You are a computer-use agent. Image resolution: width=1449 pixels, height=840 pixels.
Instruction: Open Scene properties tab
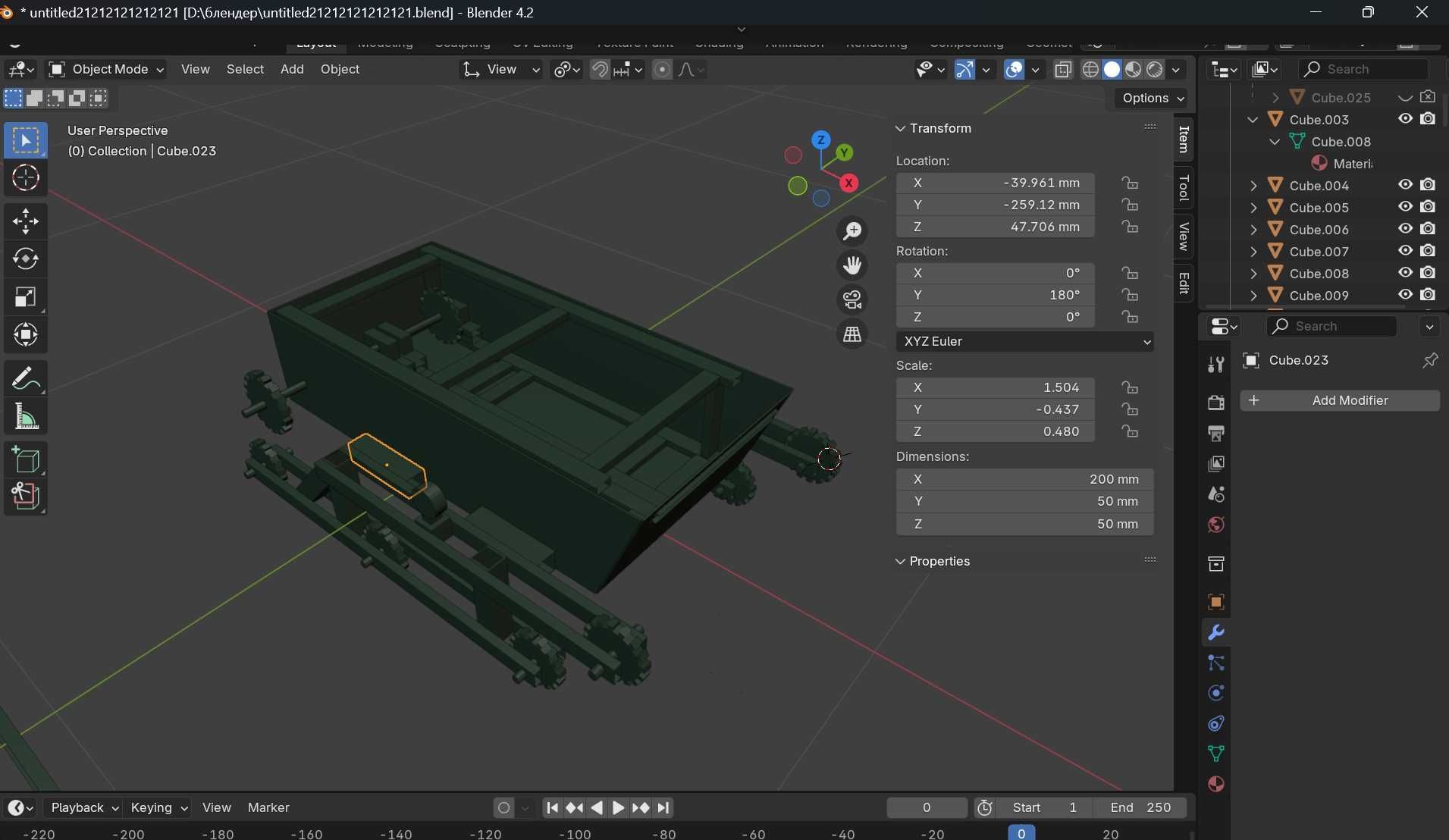pos(1216,494)
